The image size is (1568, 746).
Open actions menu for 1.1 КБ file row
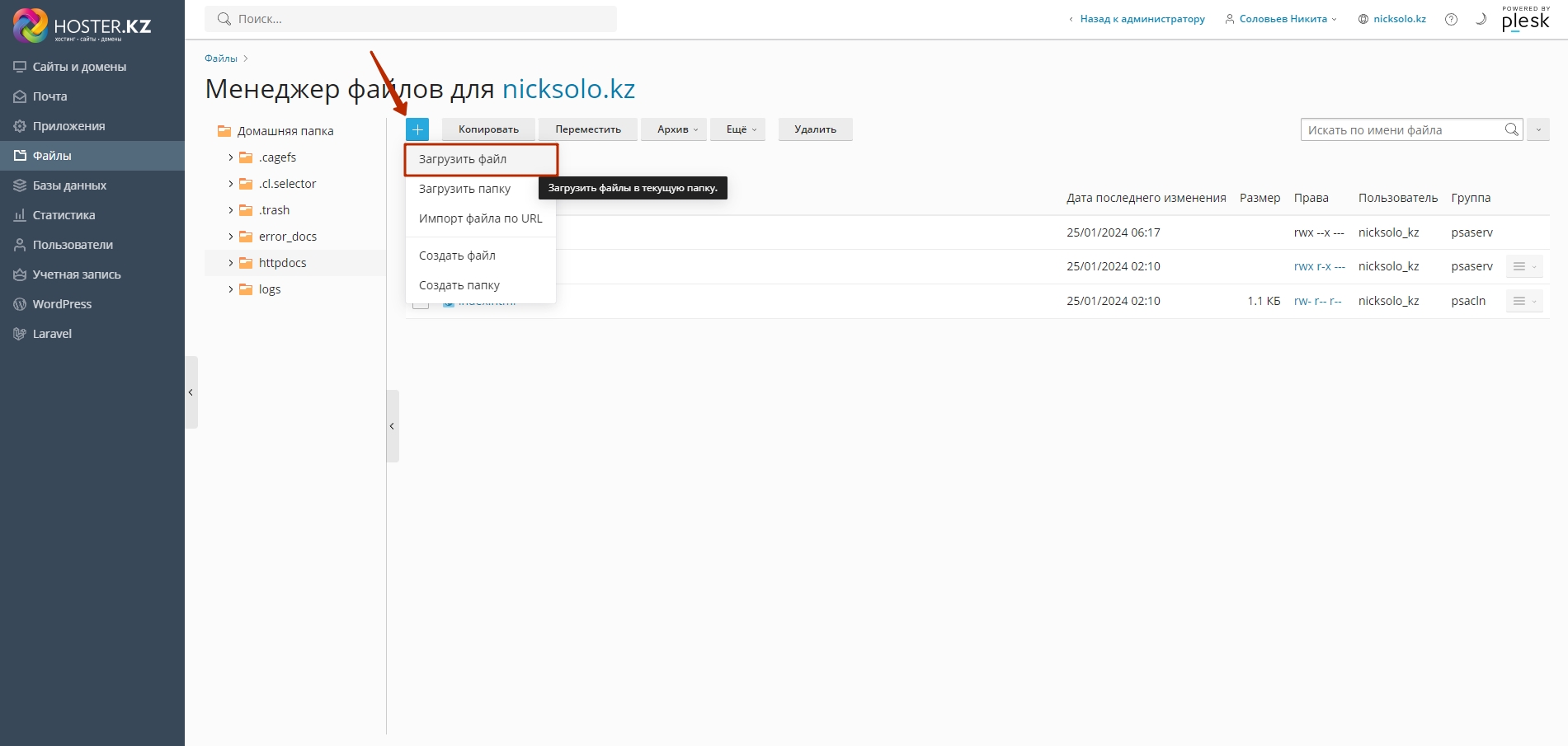[1524, 301]
